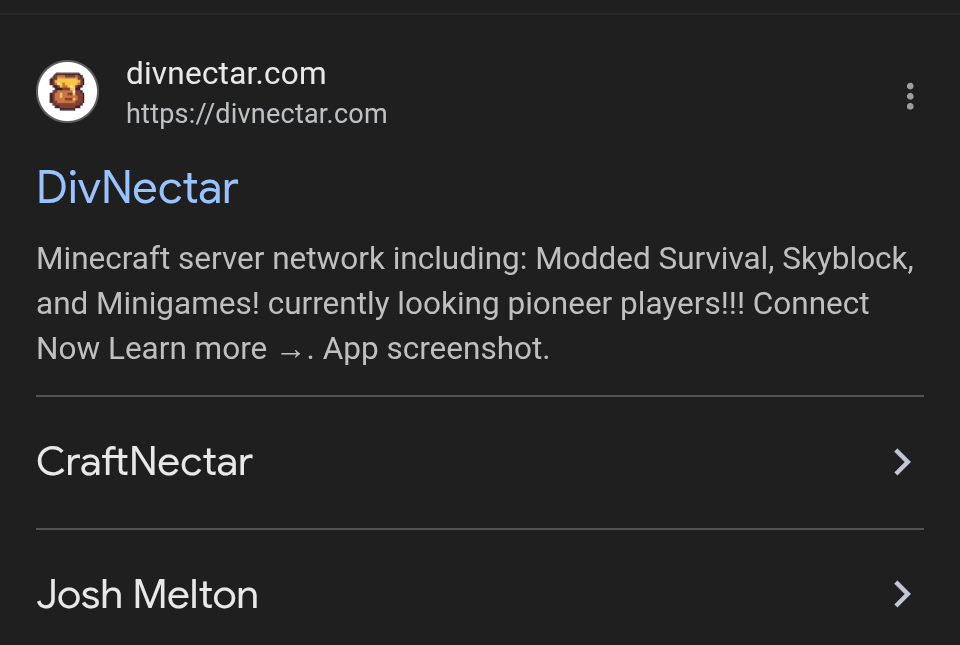Open the Josh Melton sitelink
The image size is (960, 645).
tap(148, 595)
